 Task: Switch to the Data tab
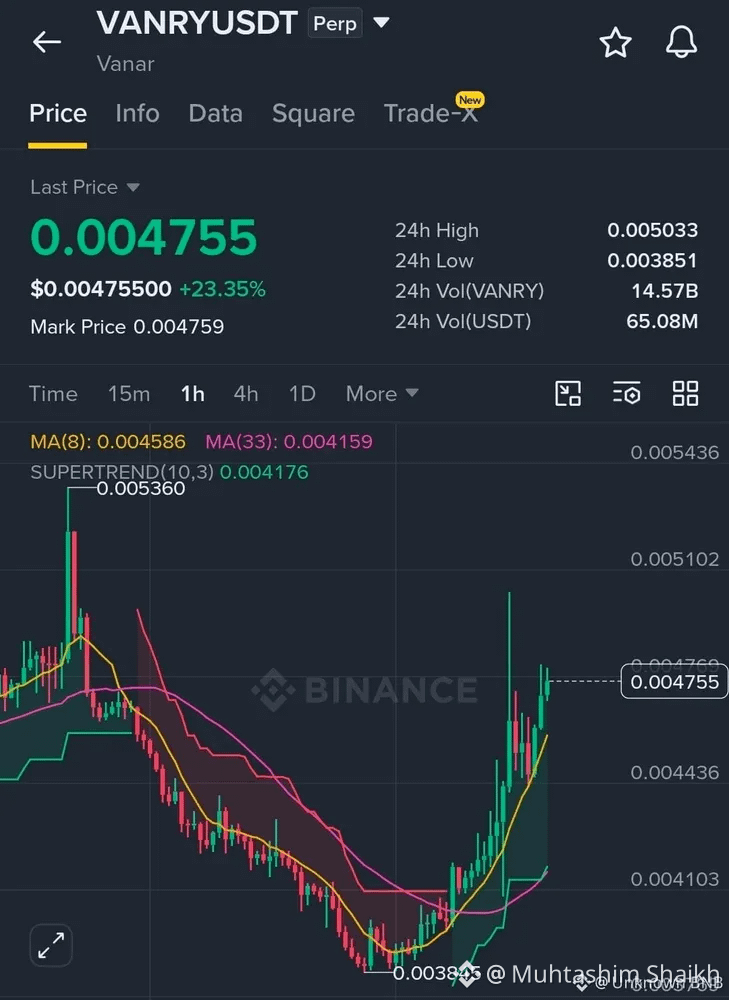(216, 114)
